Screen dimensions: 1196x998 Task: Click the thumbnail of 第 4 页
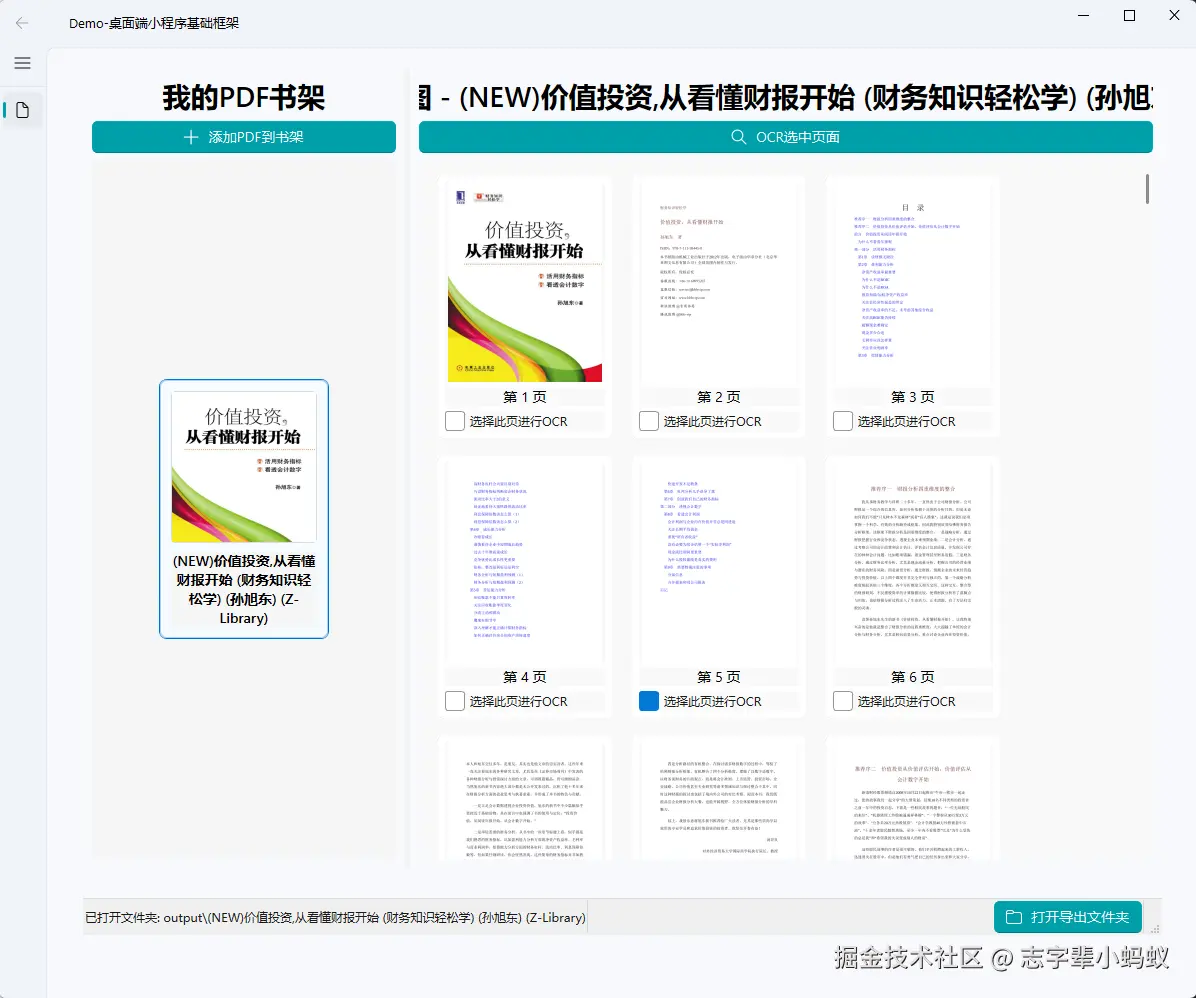(x=525, y=564)
